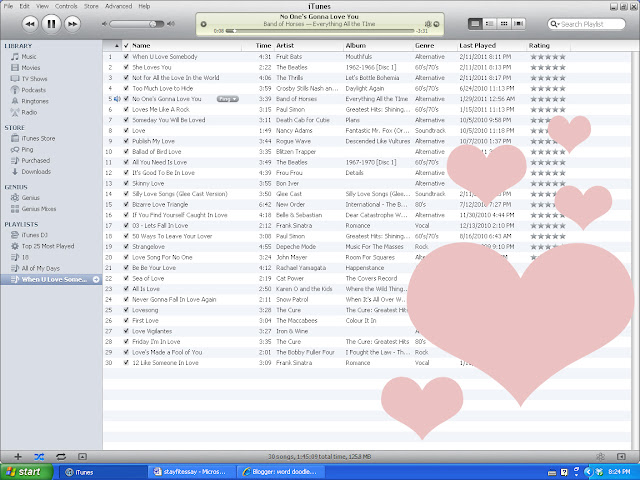Toggle shuffle at the bottom bar
This screenshot has height=480, width=640.
pos(39,457)
